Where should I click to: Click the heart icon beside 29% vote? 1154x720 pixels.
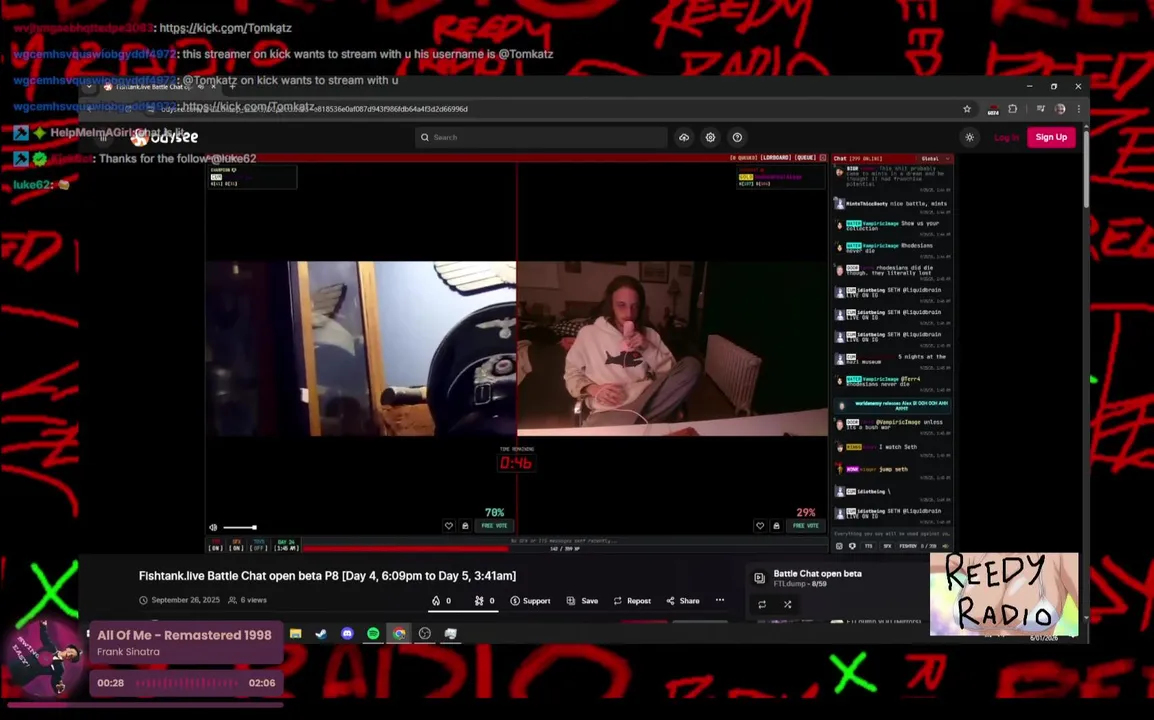(760, 526)
